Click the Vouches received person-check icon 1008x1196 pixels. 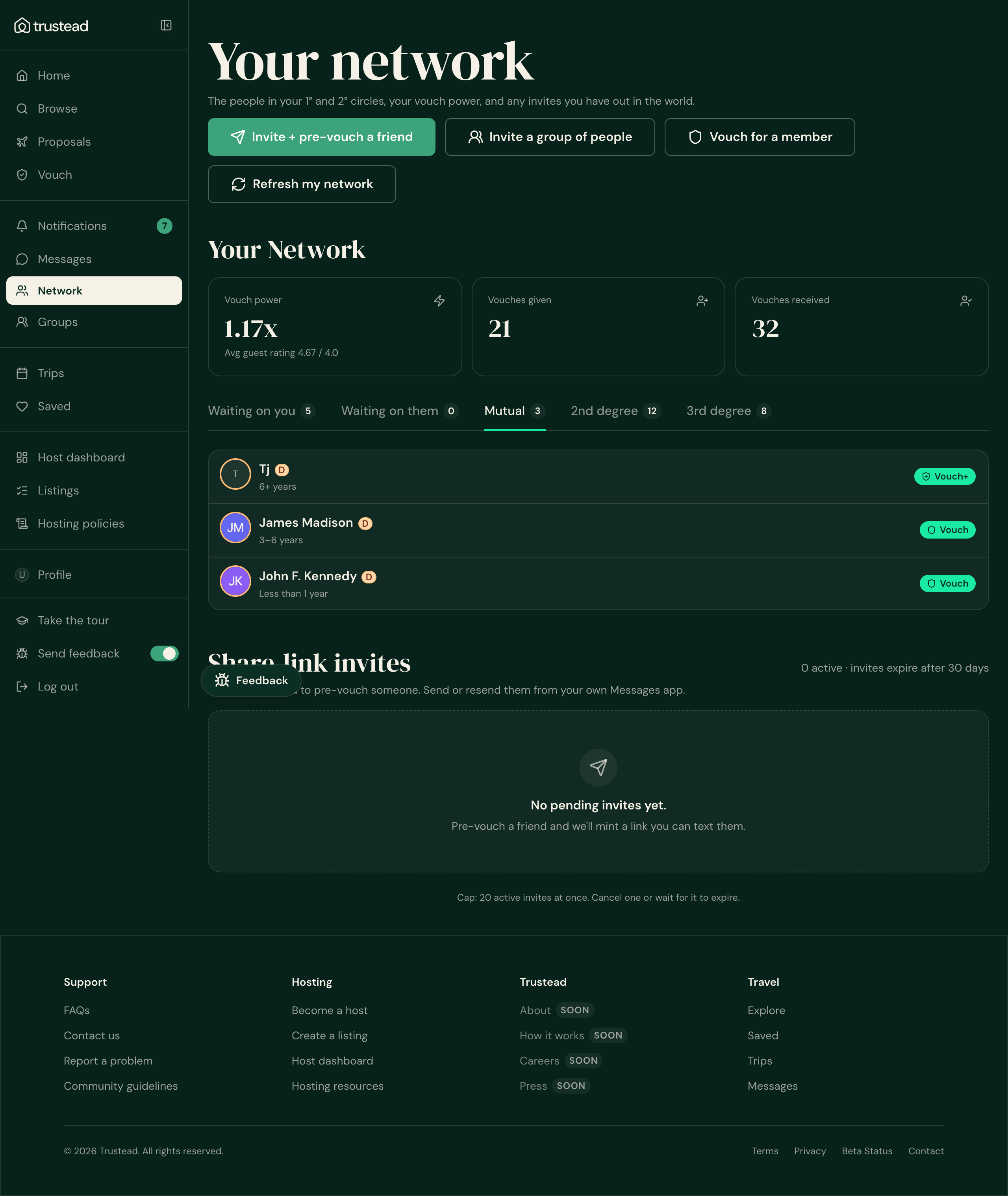(966, 300)
